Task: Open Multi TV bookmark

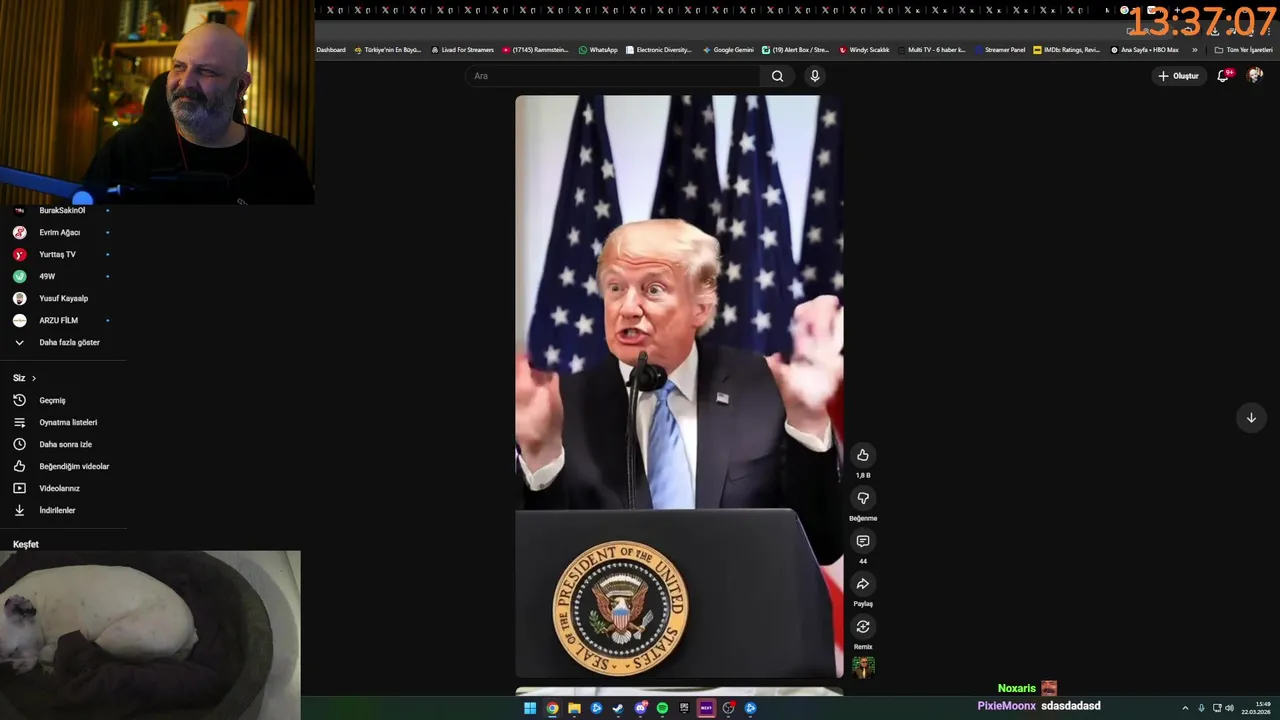Action: click(x=931, y=50)
